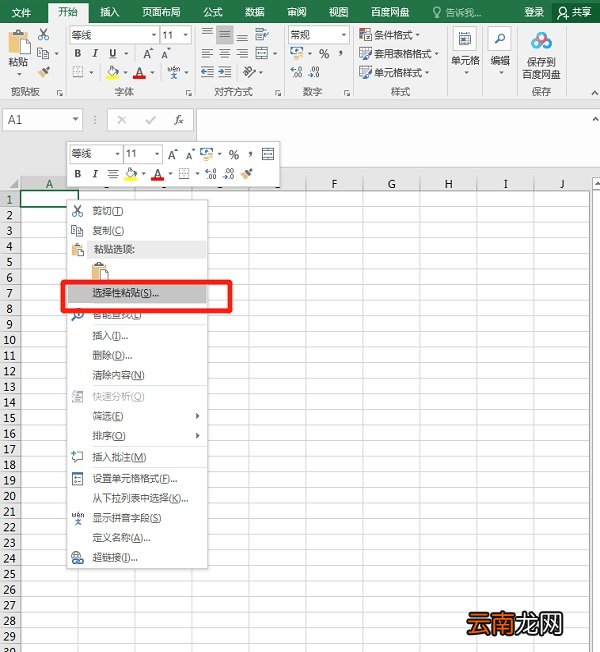Image resolution: width=600 pixels, height=652 pixels.
Task: Click the 共享 share button
Action: point(575,12)
